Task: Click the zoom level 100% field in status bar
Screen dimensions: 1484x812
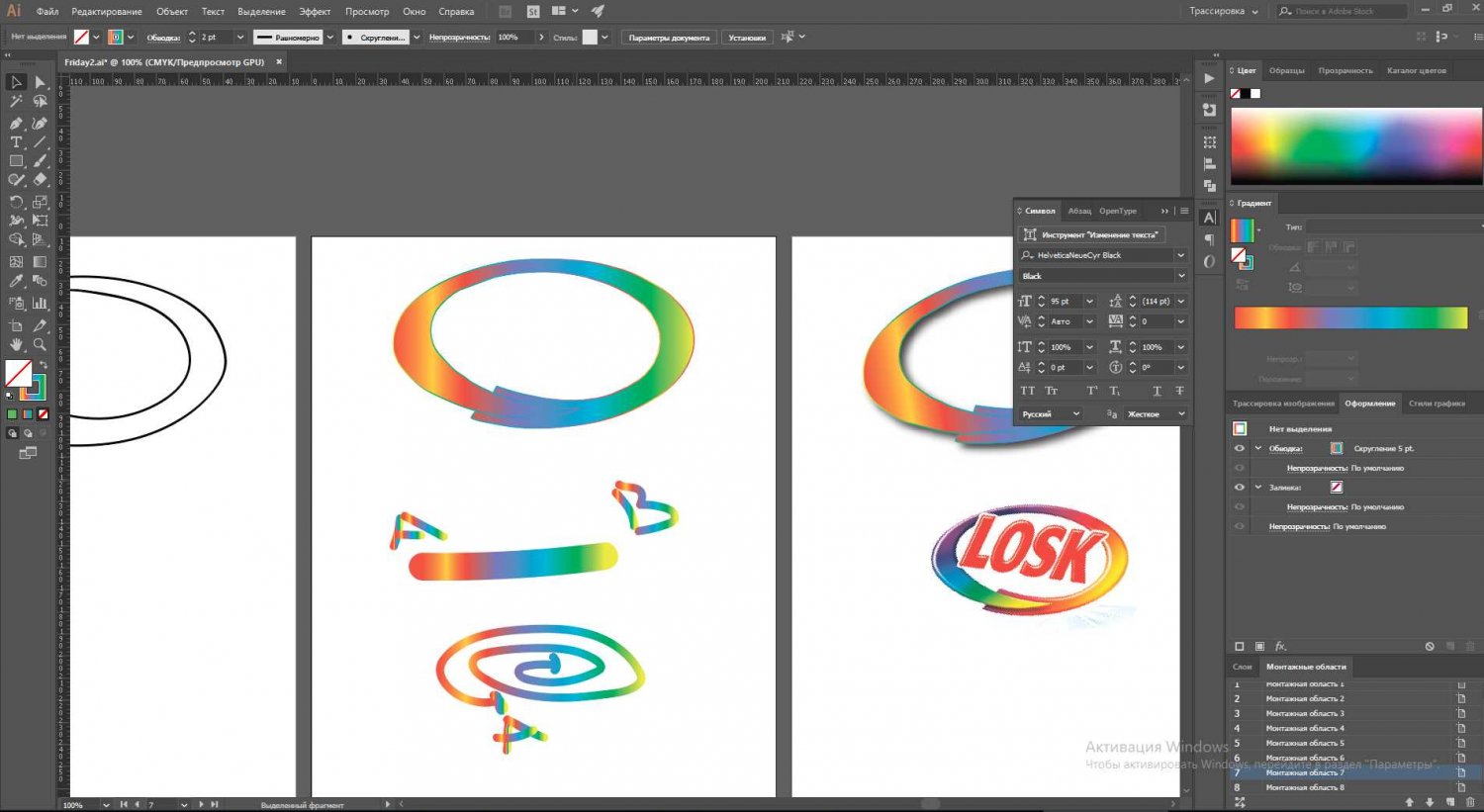Action: point(80,805)
